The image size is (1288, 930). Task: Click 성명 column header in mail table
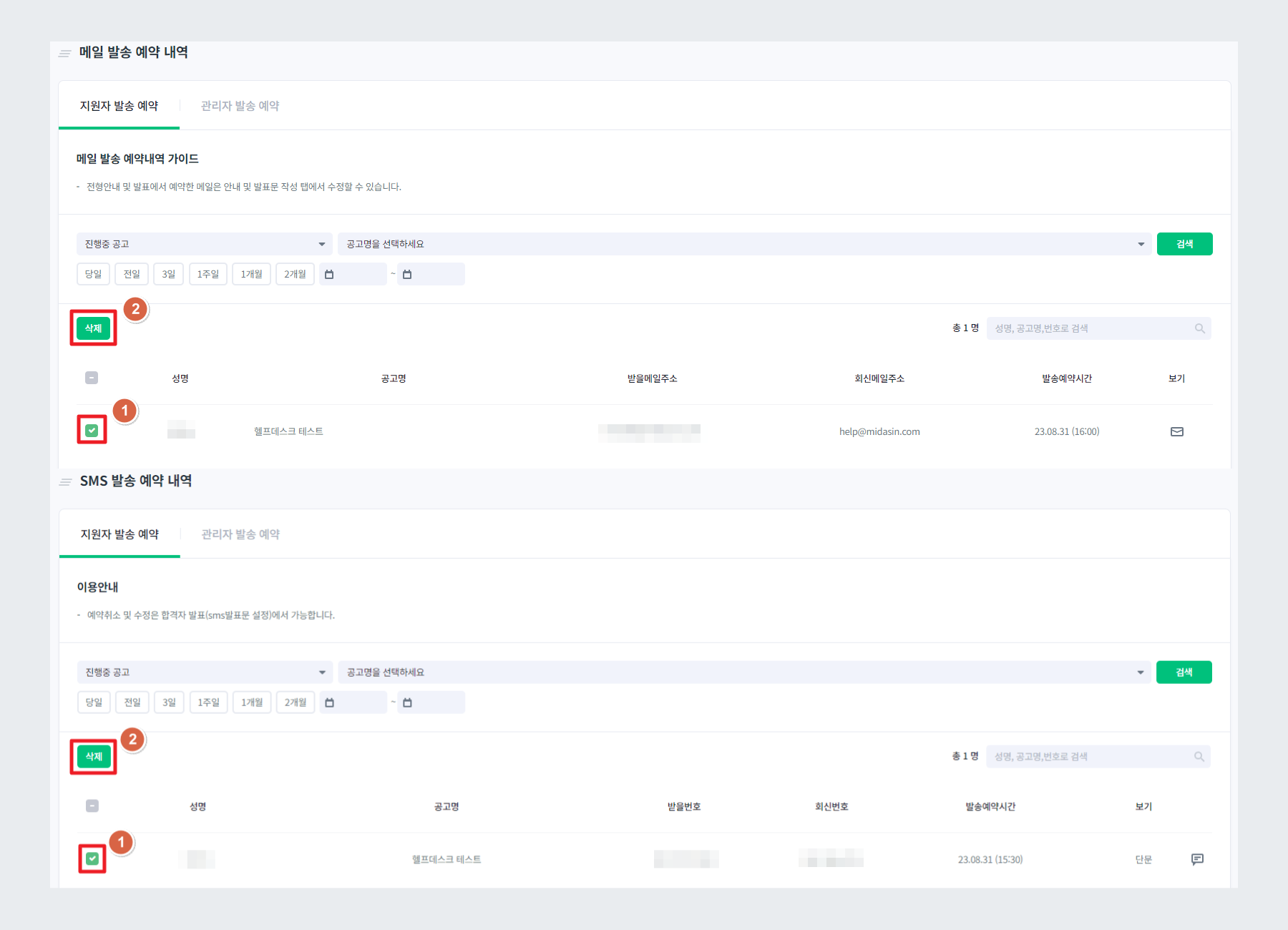click(x=180, y=378)
